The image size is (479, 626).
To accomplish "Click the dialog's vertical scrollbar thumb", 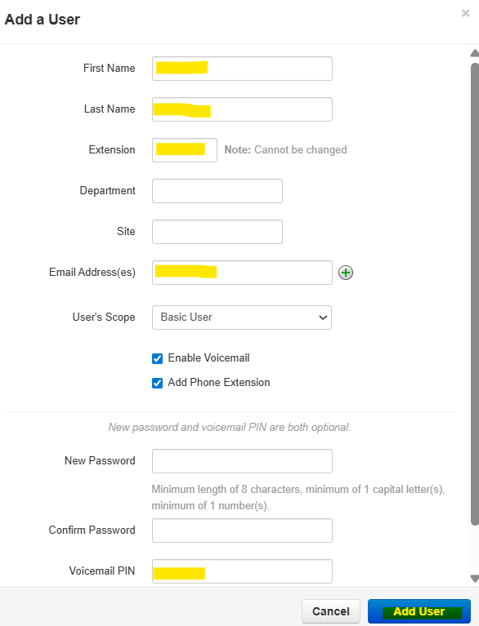I will coord(475,294).
